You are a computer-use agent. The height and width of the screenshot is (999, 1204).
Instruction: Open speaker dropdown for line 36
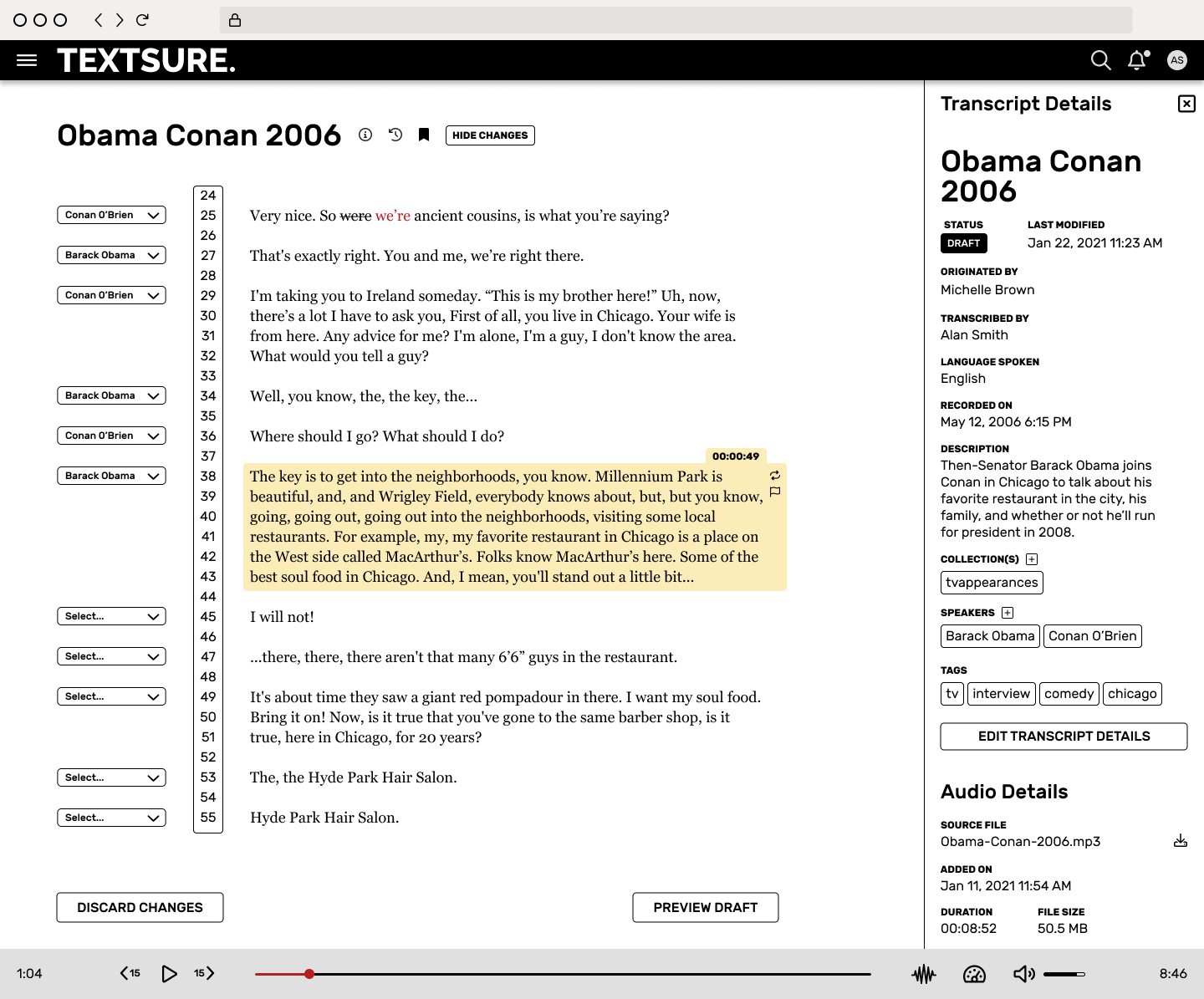111,436
